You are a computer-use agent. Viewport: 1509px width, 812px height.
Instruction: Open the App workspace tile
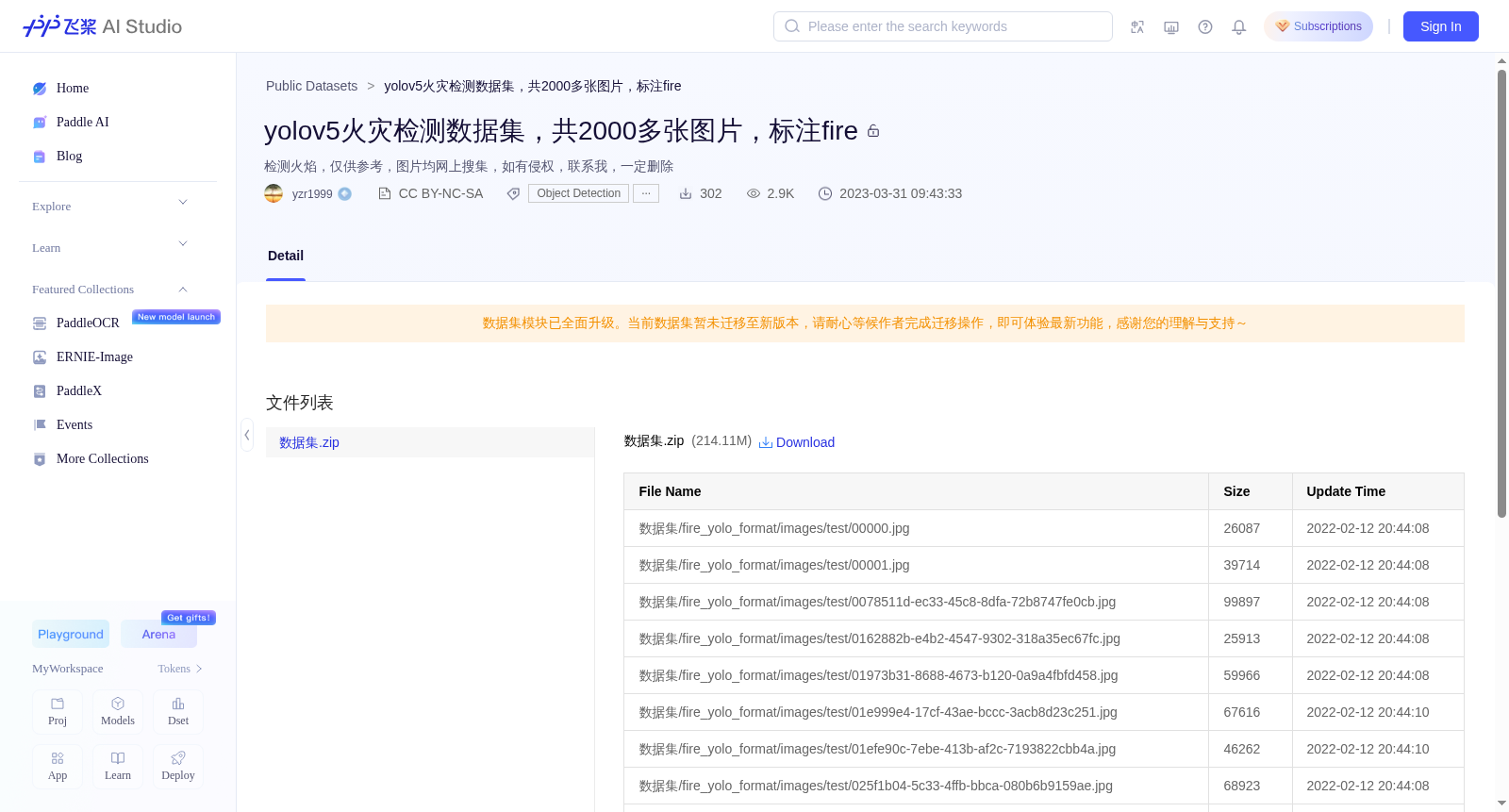58,767
